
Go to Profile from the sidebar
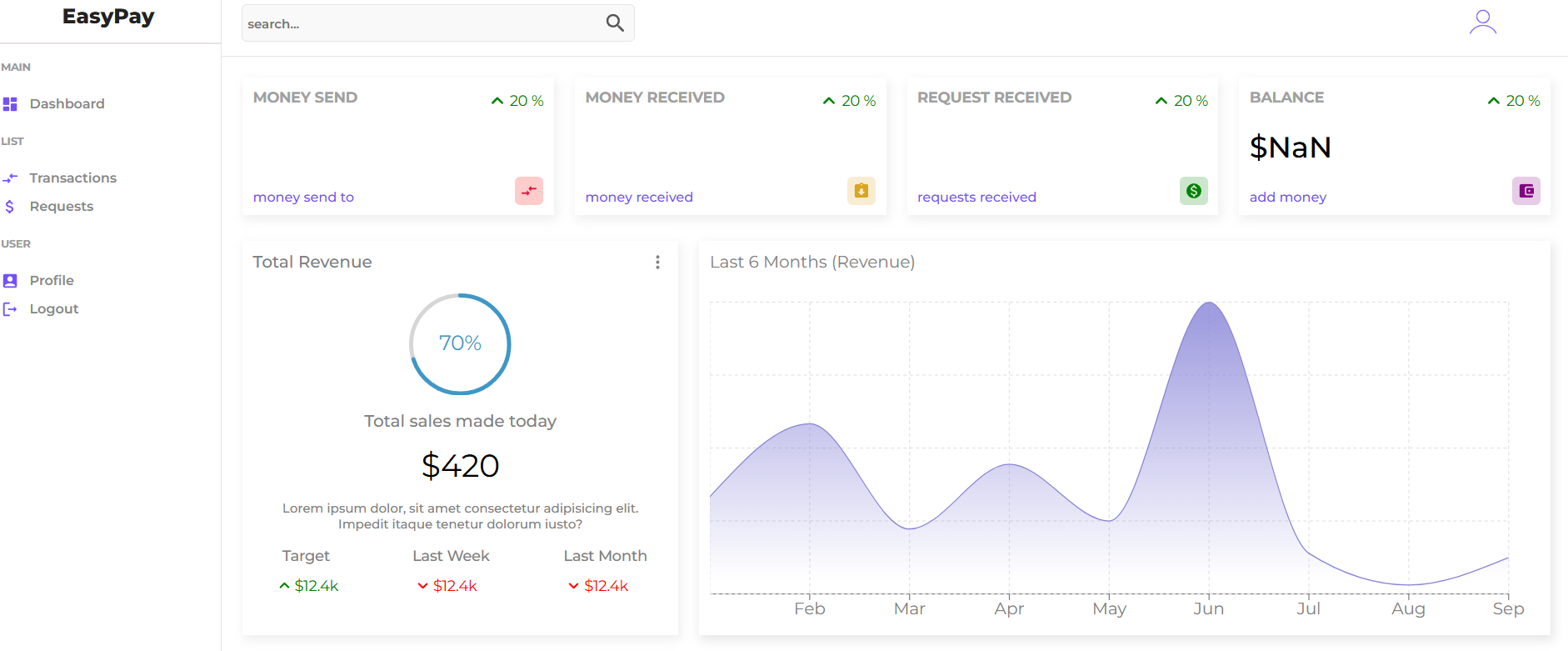click(52, 281)
